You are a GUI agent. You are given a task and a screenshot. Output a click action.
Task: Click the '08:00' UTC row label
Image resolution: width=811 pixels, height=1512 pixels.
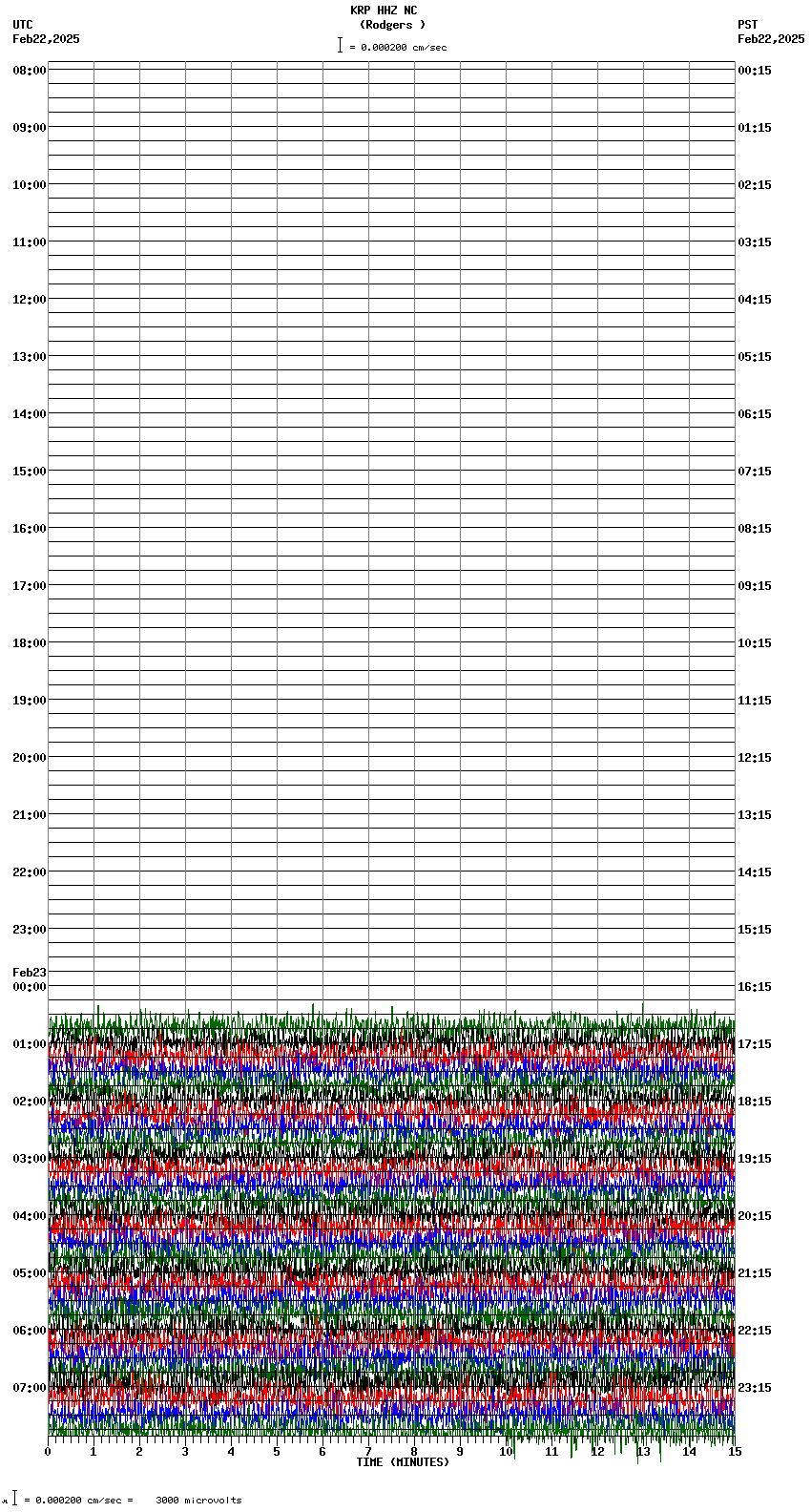[x=30, y=71]
